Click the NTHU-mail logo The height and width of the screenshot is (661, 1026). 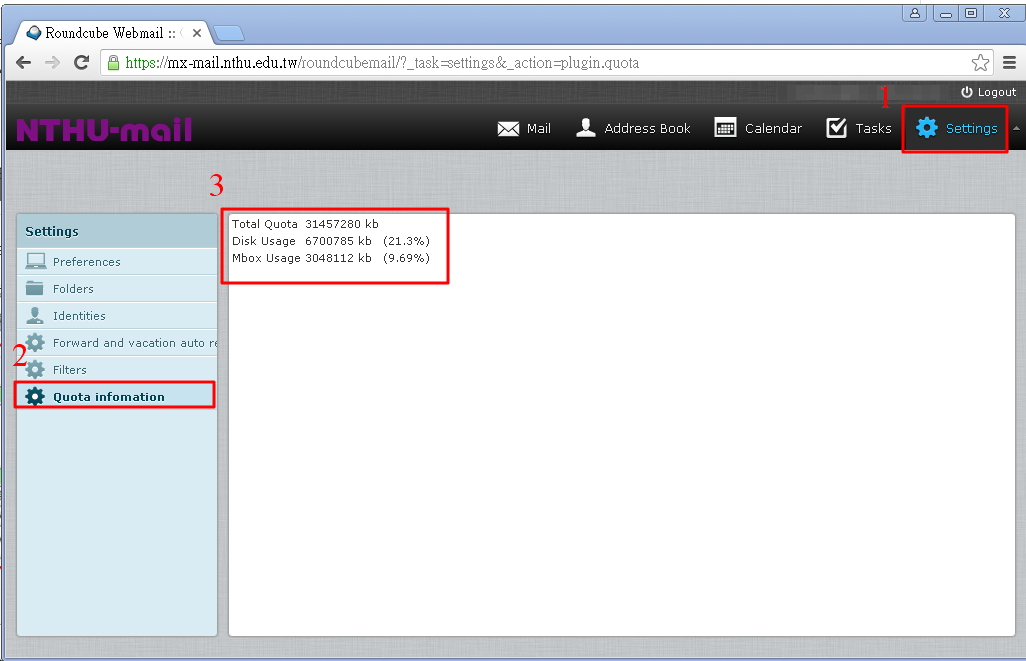104,130
